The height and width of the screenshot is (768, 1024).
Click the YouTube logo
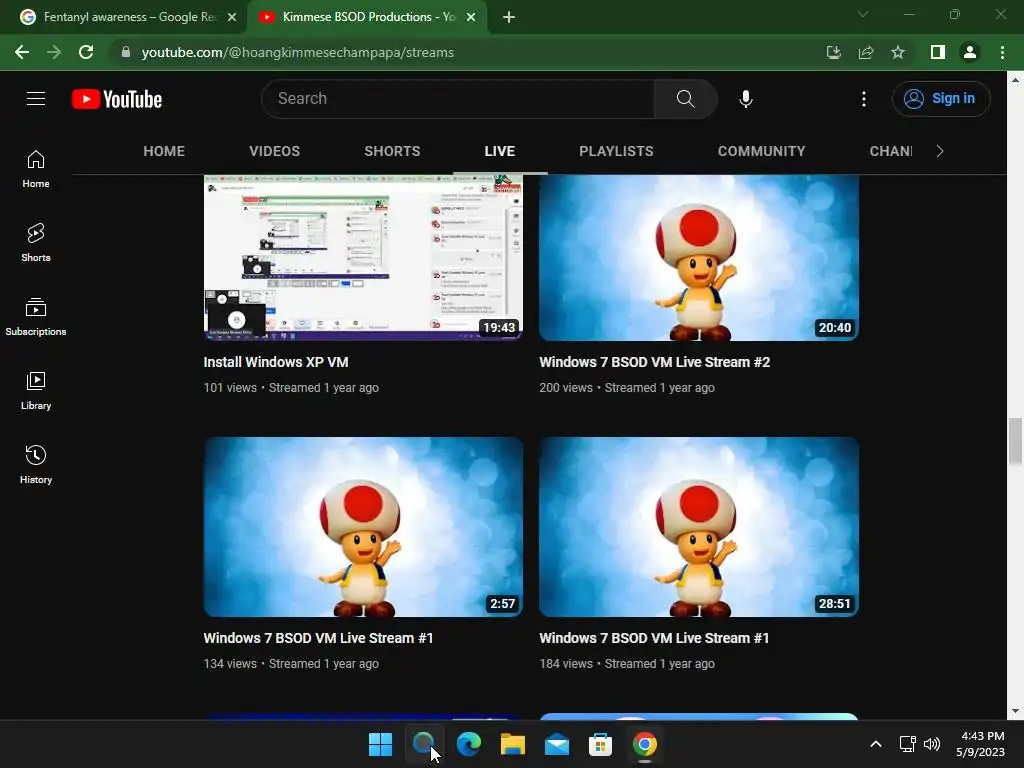click(x=117, y=99)
